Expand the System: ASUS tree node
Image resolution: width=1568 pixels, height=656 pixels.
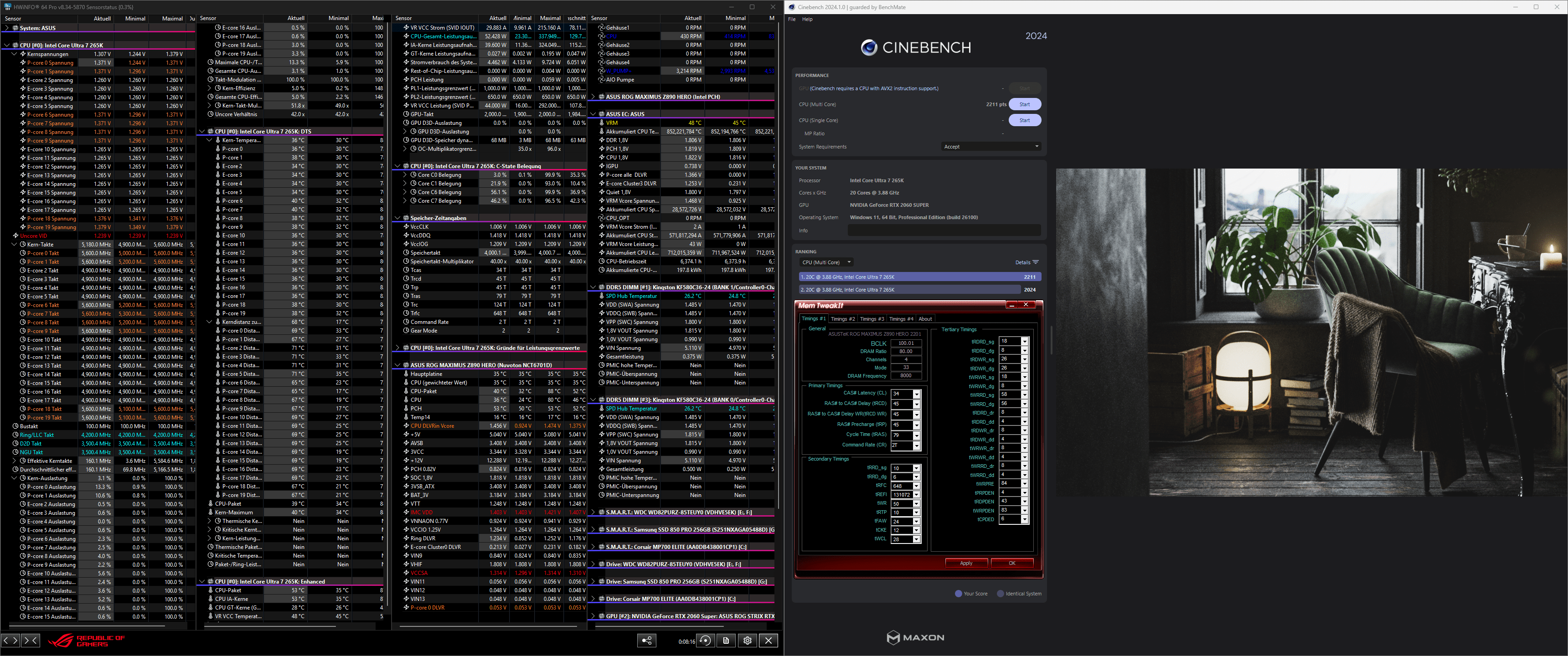(7, 28)
